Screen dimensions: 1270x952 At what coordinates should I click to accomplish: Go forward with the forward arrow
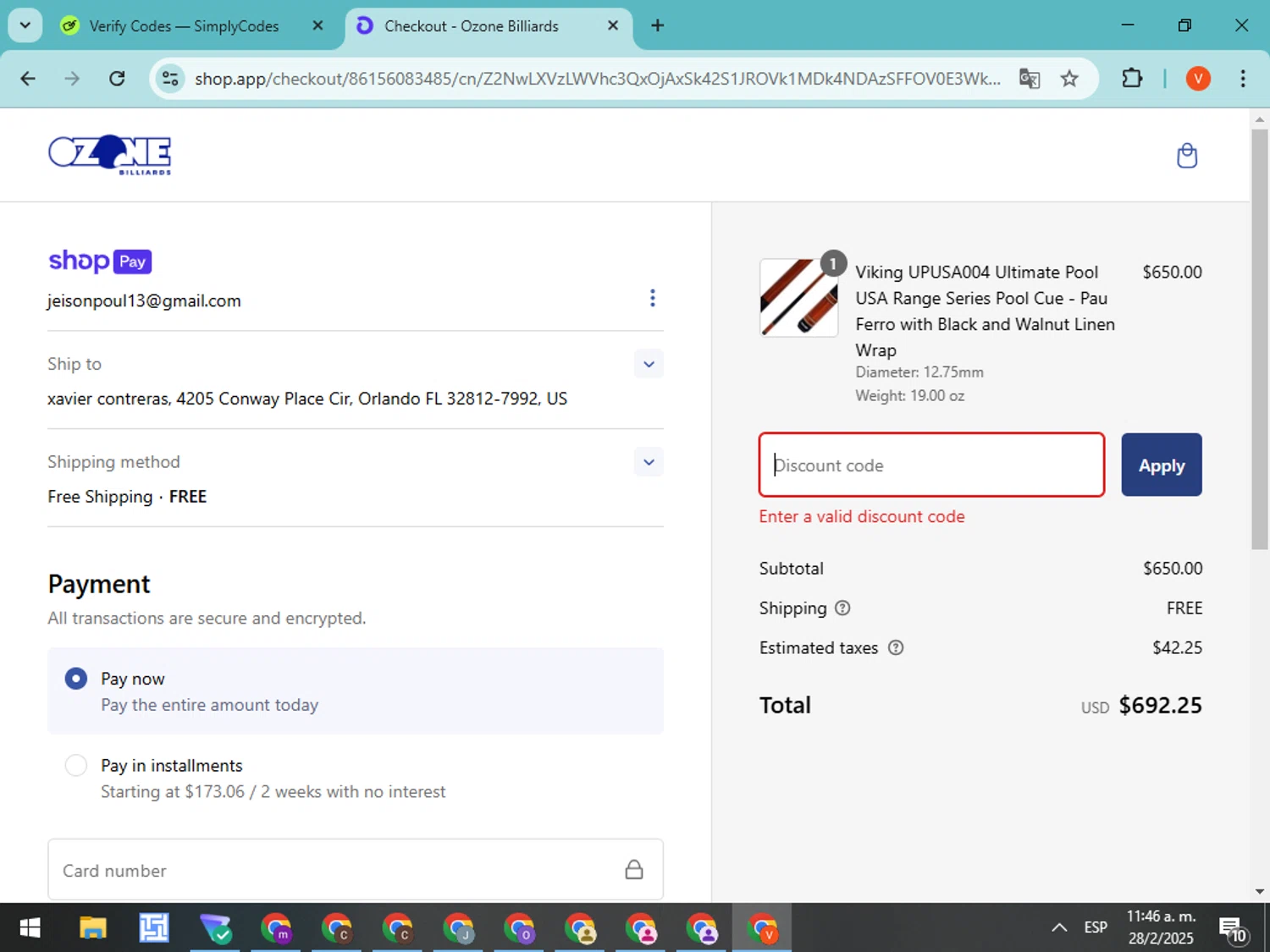(x=73, y=79)
